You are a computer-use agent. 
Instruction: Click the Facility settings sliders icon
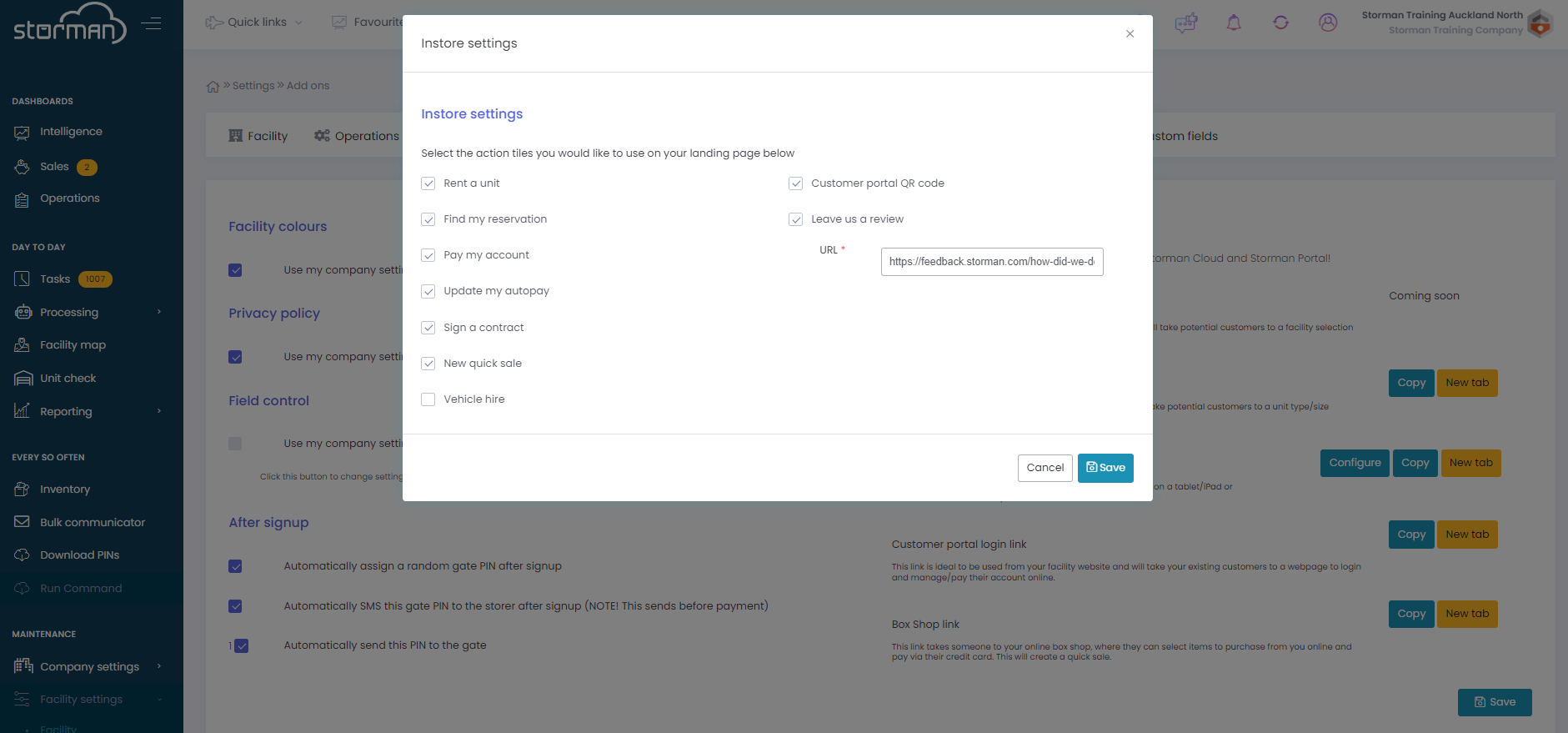(23, 700)
